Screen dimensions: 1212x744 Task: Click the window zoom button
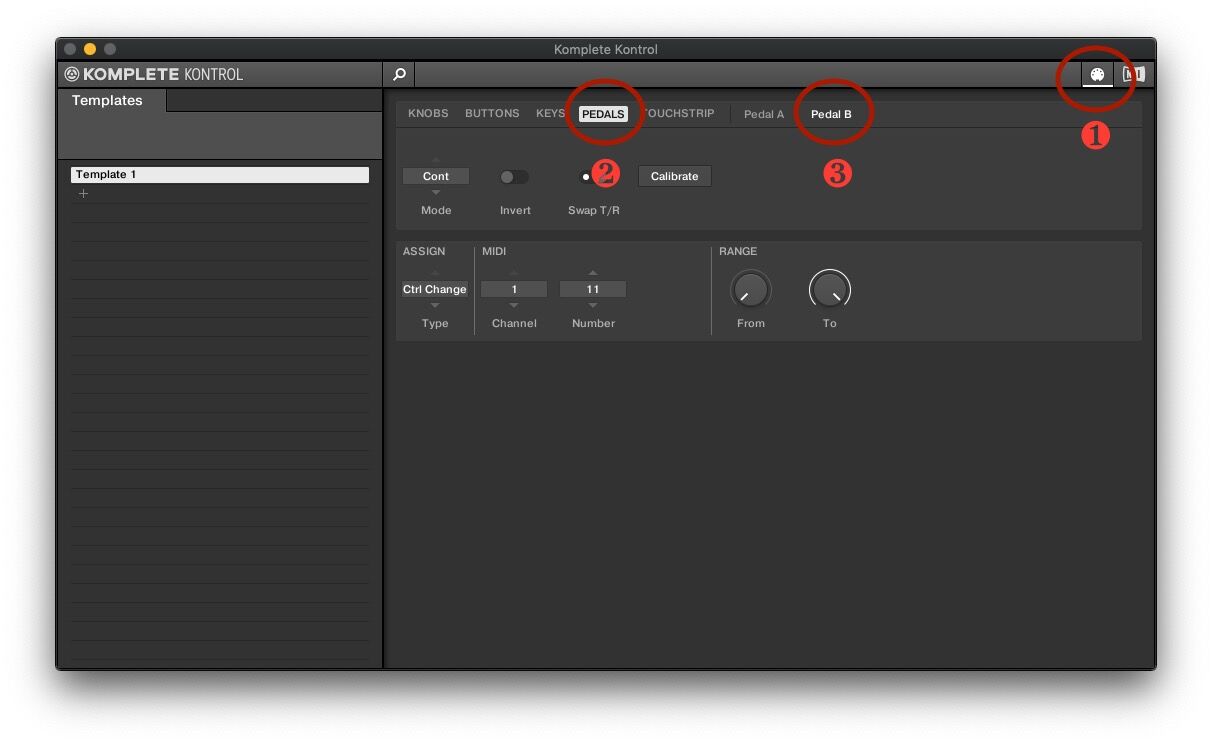coord(110,49)
